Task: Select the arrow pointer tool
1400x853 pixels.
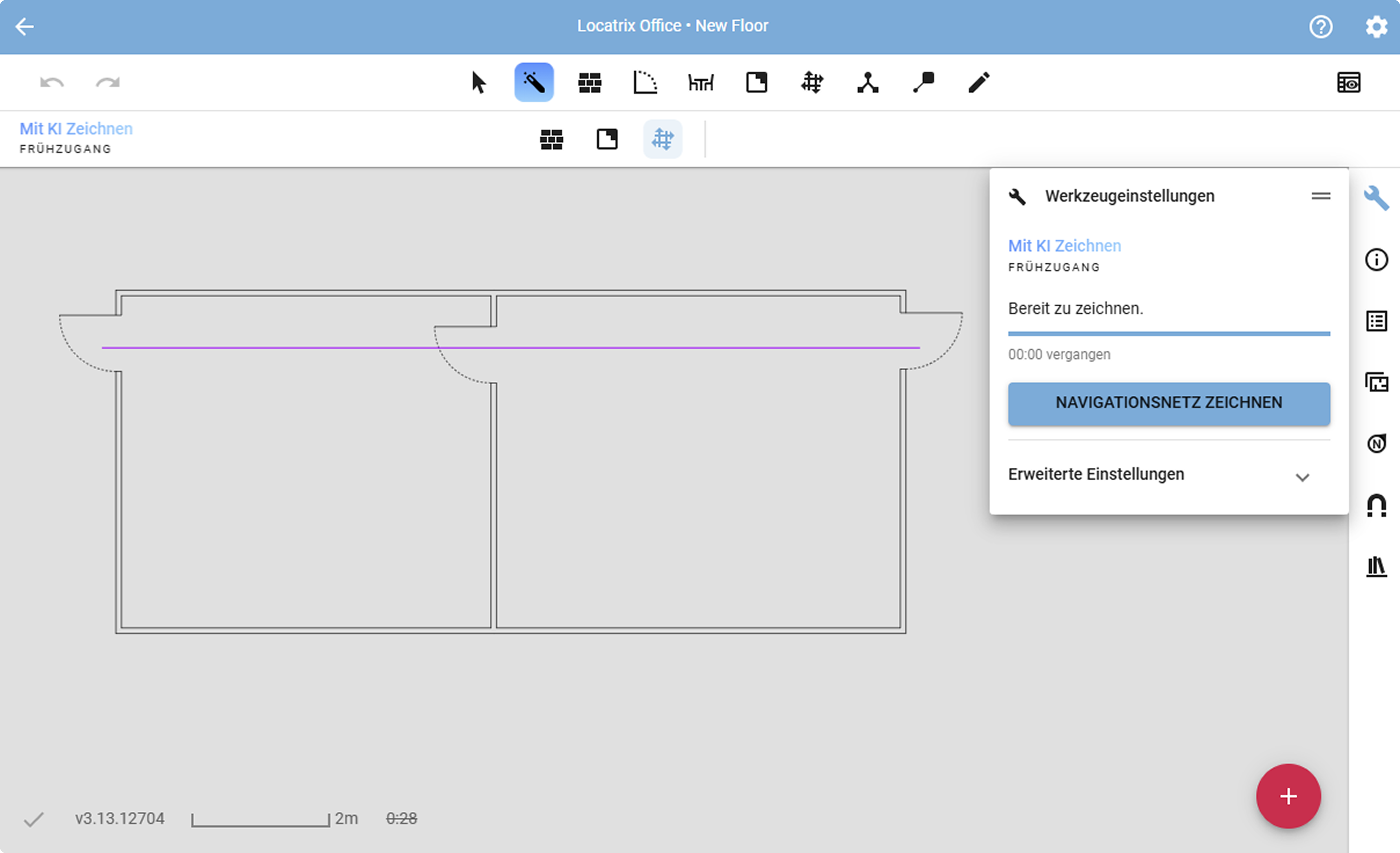Action: pos(478,83)
